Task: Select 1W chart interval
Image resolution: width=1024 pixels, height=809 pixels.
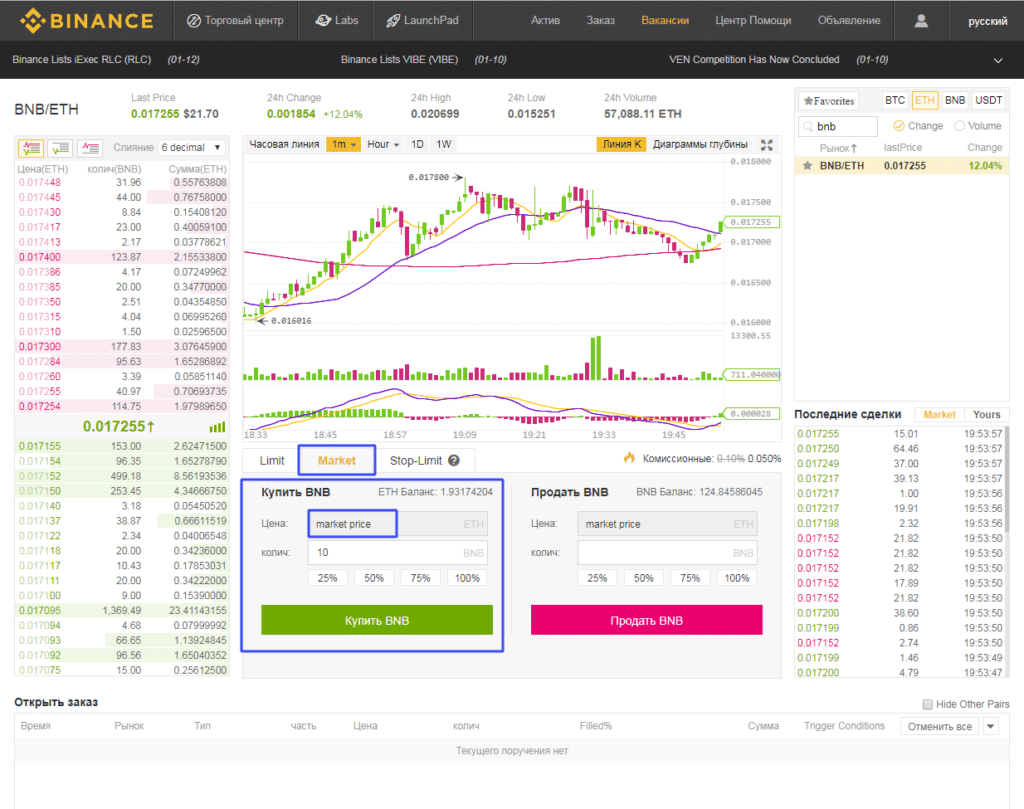Action: [x=443, y=144]
